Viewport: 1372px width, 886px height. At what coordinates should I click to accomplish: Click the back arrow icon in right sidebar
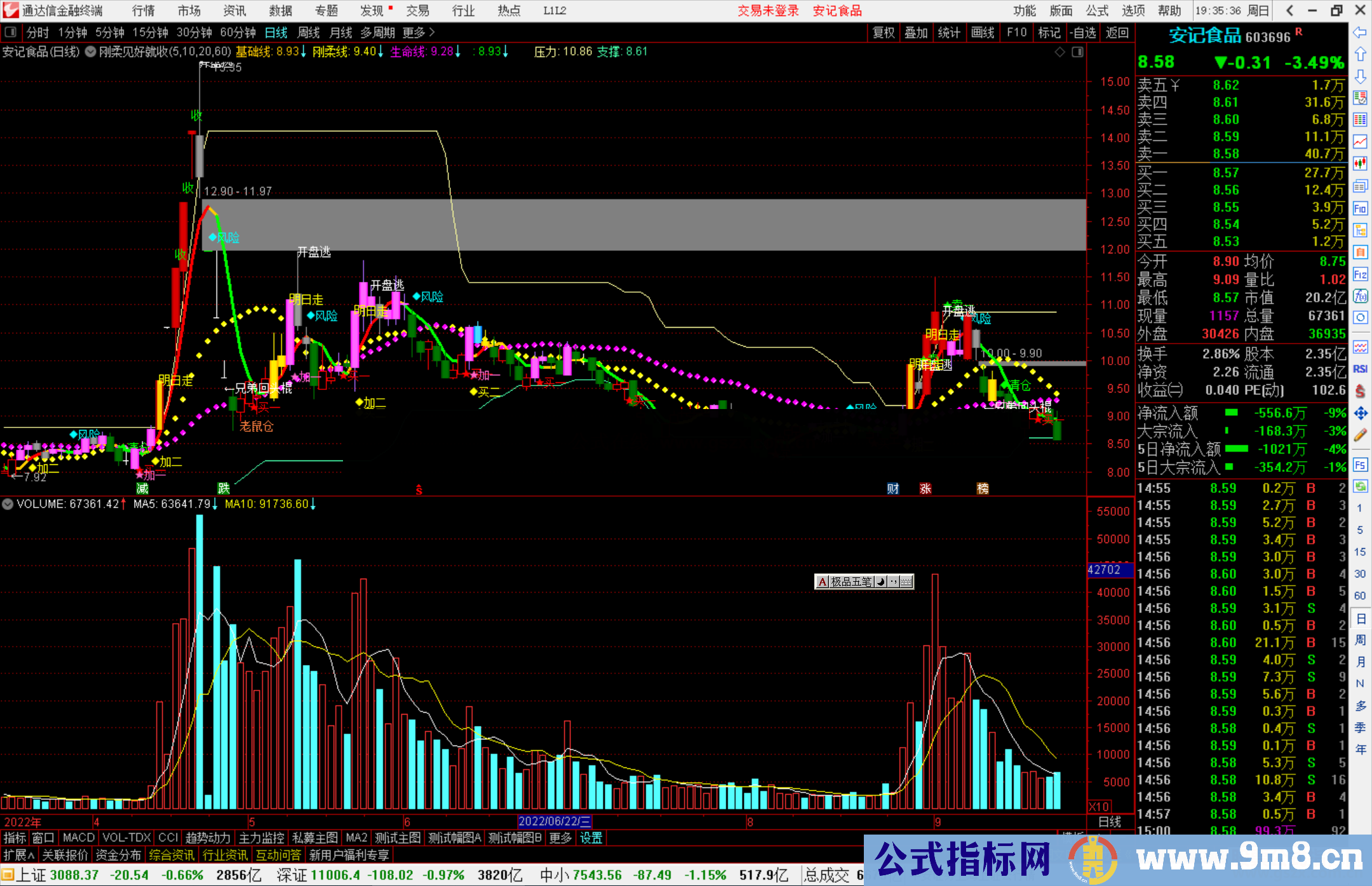[x=1360, y=32]
